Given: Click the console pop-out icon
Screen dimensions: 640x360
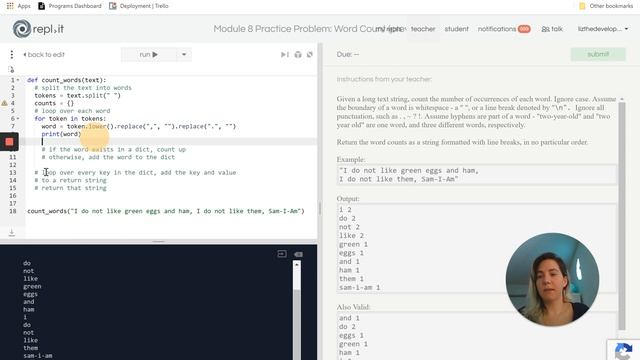Looking at the screenshot, I should click(x=282, y=254).
